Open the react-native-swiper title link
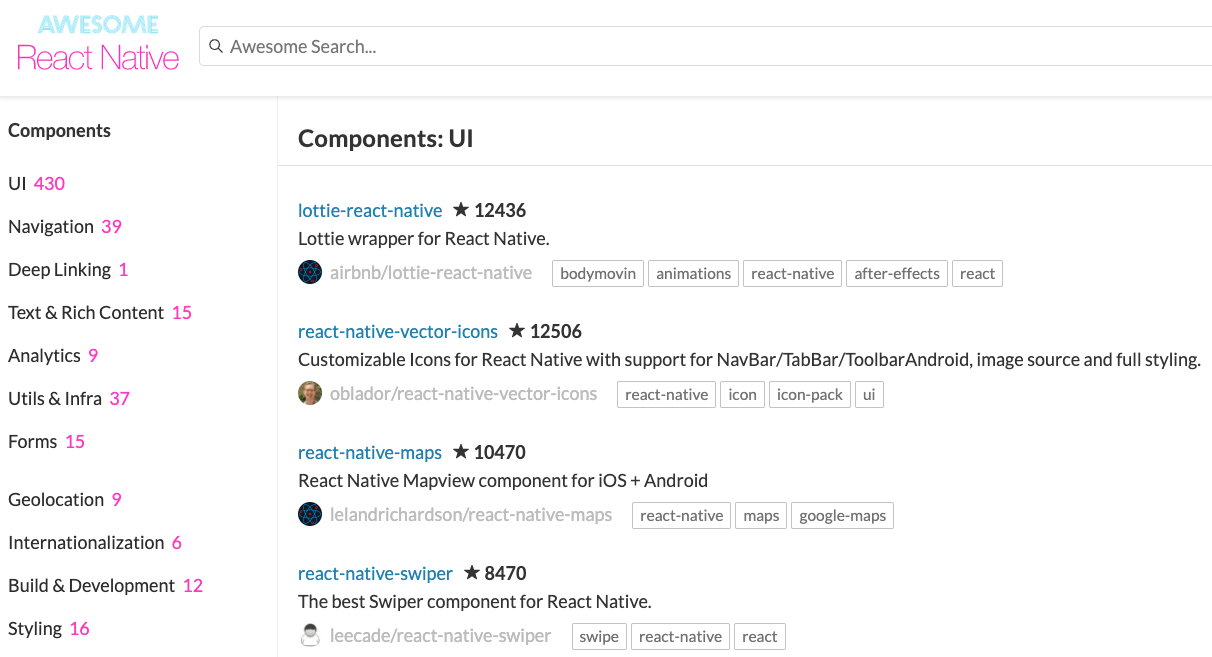Image resolution: width=1212 pixels, height=657 pixels. pyautogui.click(x=375, y=573)
